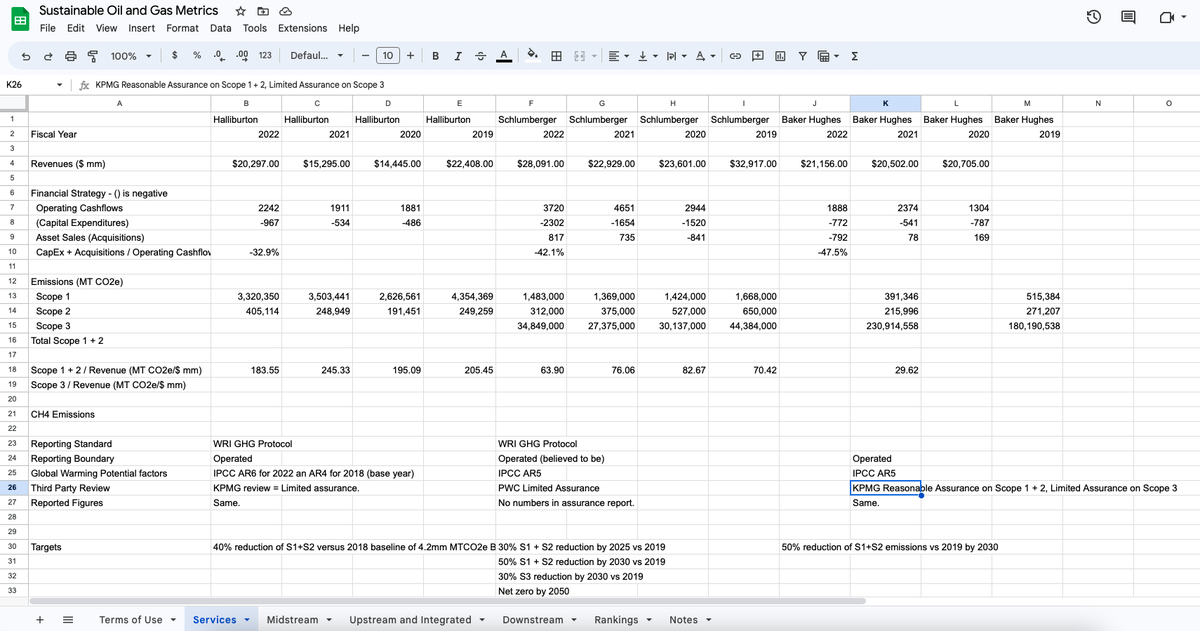Toggle Italic formatting
Image resolution: width=1200 pixels, height=631 pixels.
[x=457, y=57]
